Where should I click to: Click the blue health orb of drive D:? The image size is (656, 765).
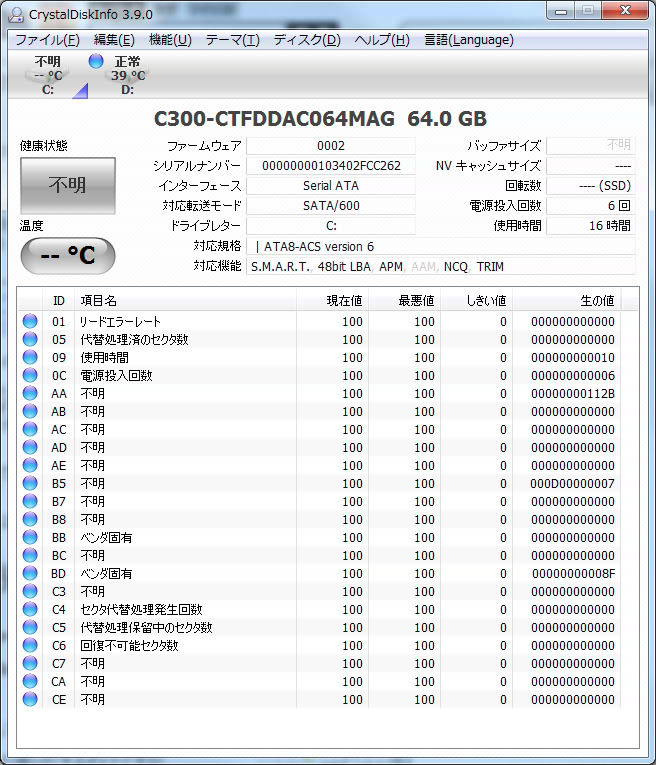tap(96, 61)
